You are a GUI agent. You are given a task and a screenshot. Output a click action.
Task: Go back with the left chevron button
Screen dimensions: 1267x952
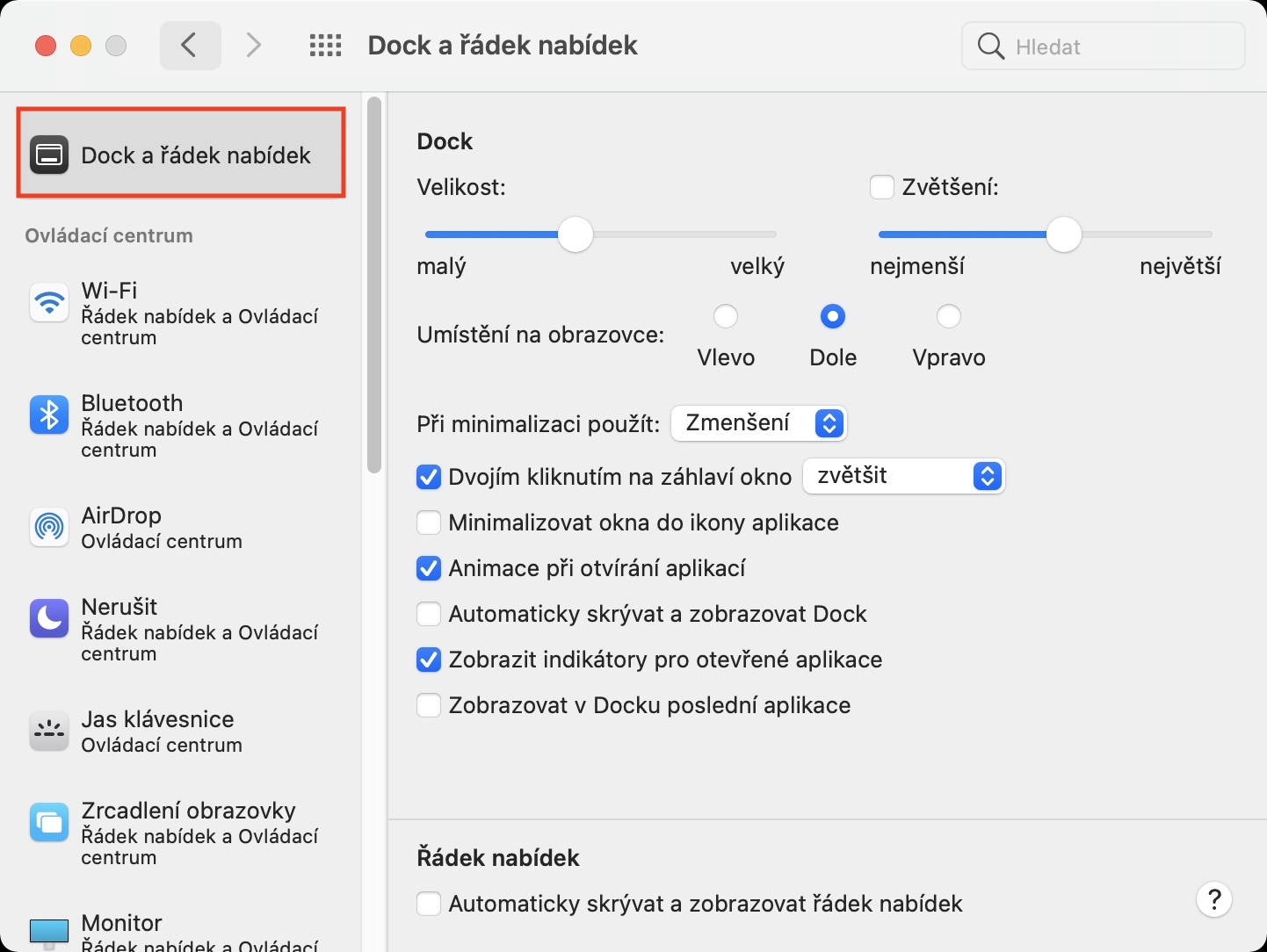tap(190, 46)
